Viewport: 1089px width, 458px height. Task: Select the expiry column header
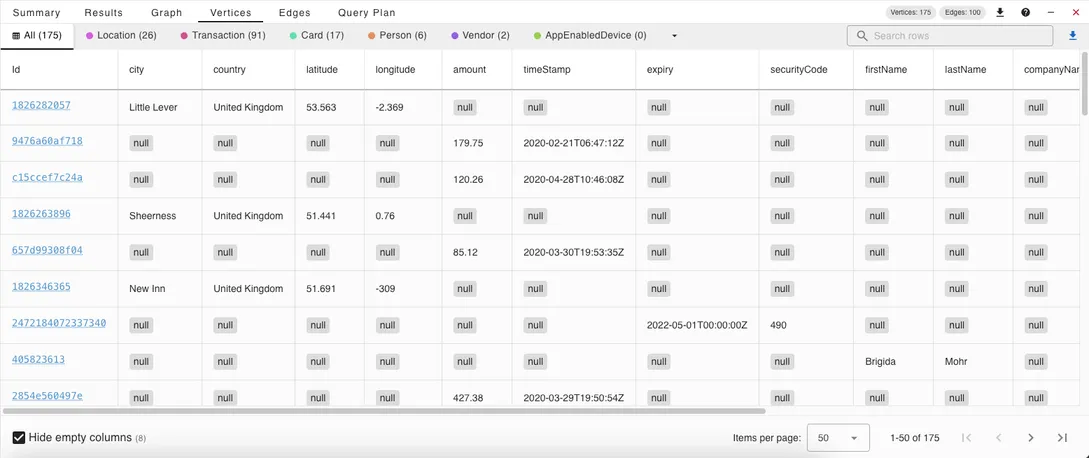pyautogui.click(x=660, y=69)
